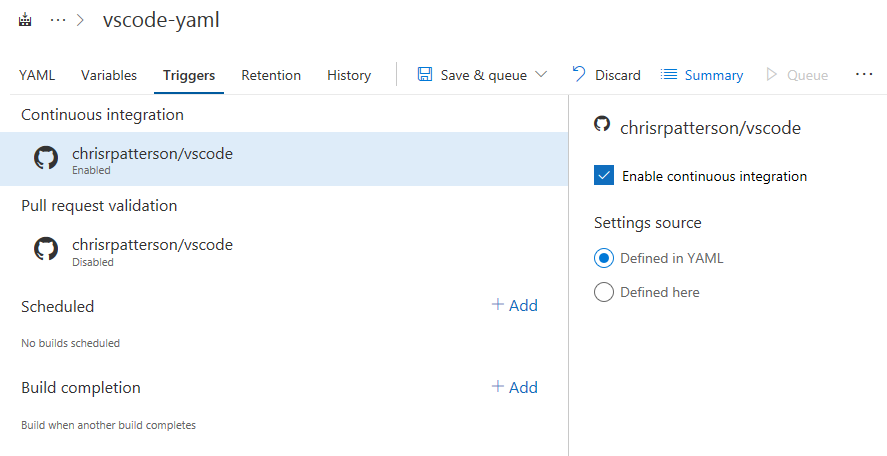Click GitHub icon under Continuous integration

click(46, 158)
